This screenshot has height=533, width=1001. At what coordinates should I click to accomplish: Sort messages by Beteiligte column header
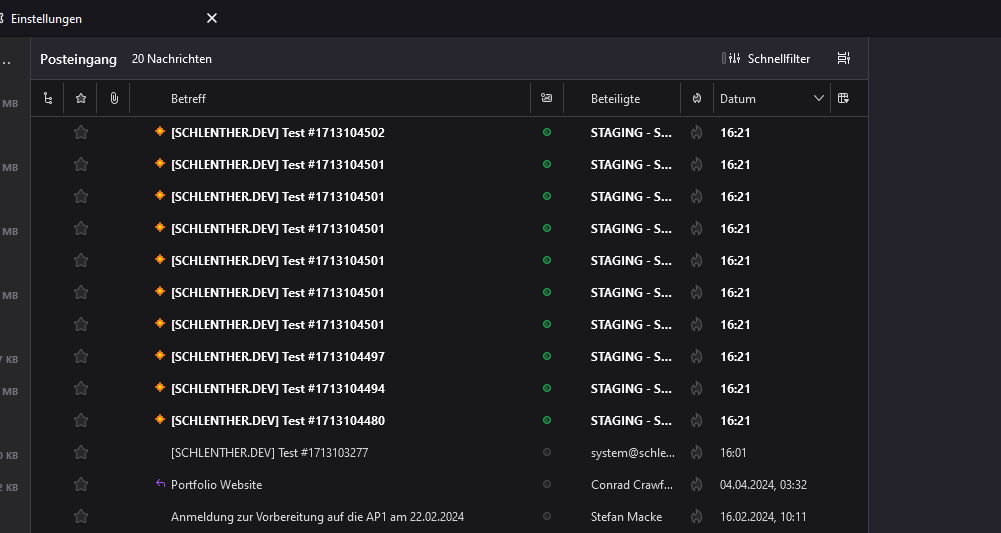[x=615, y=98]
